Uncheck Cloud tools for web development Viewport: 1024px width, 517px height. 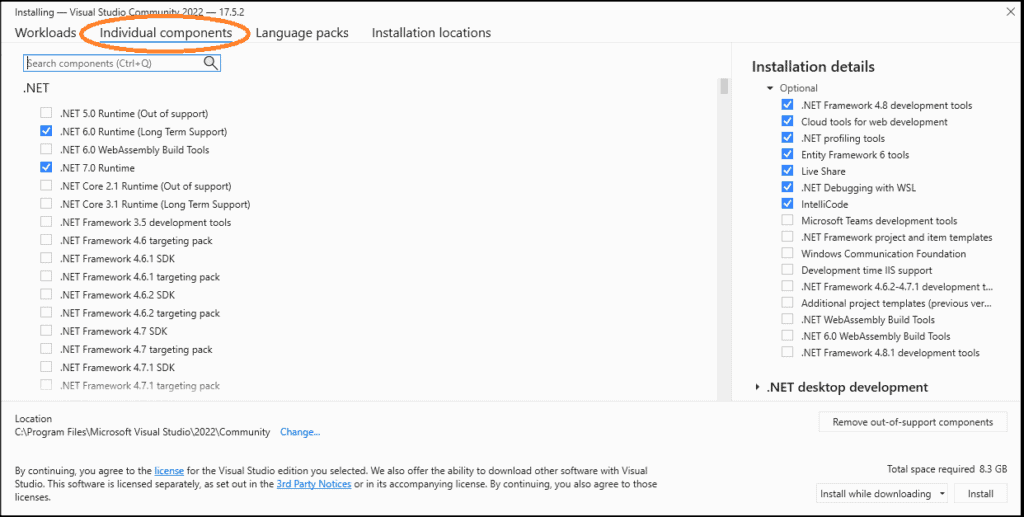click(788, 121)
